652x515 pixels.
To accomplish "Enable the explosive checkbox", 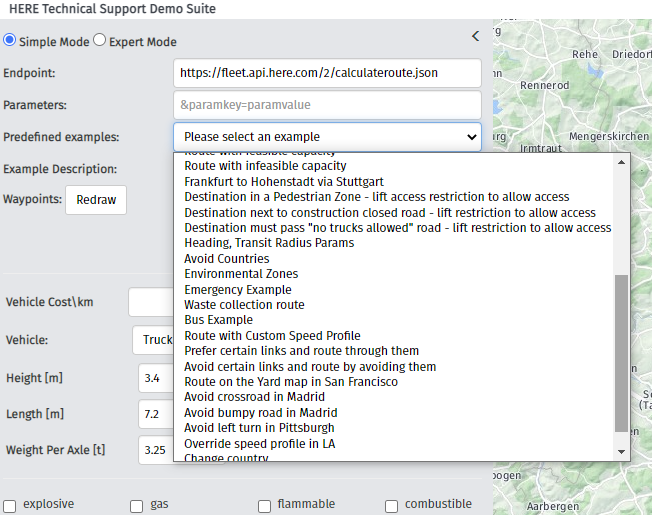I will (x=10, y=506).
